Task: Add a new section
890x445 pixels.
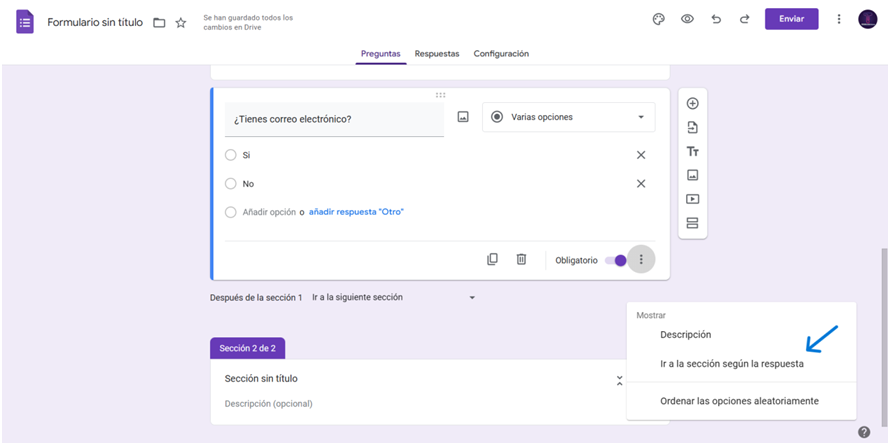Action: pyautogui.click(x=692, y=222)
